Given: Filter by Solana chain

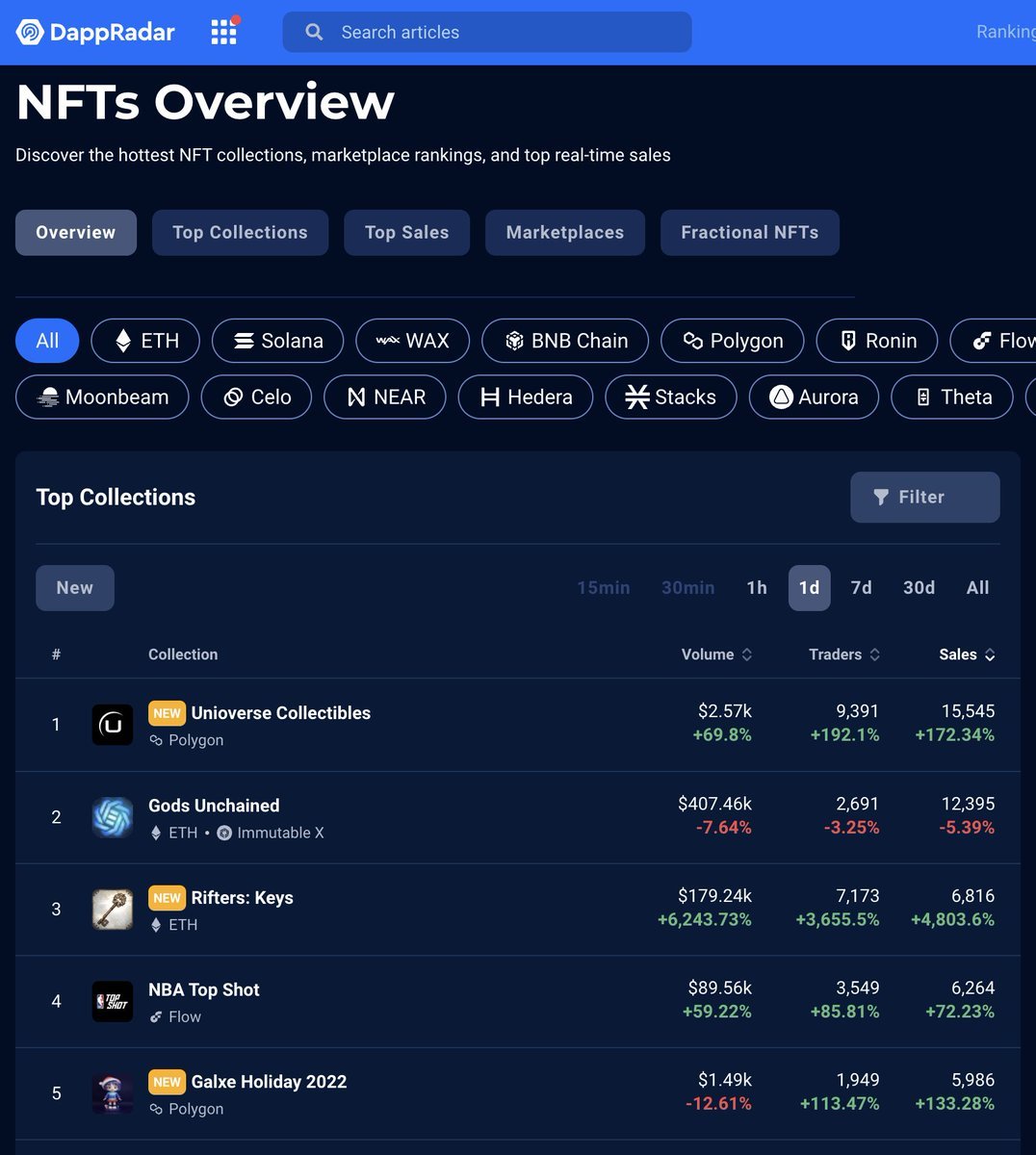Looking at the screenshot, I should tap(277, 341).
